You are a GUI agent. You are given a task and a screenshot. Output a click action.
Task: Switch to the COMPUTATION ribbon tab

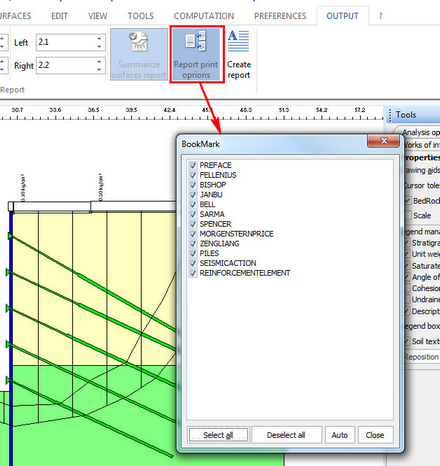click(x=204, y=16)
